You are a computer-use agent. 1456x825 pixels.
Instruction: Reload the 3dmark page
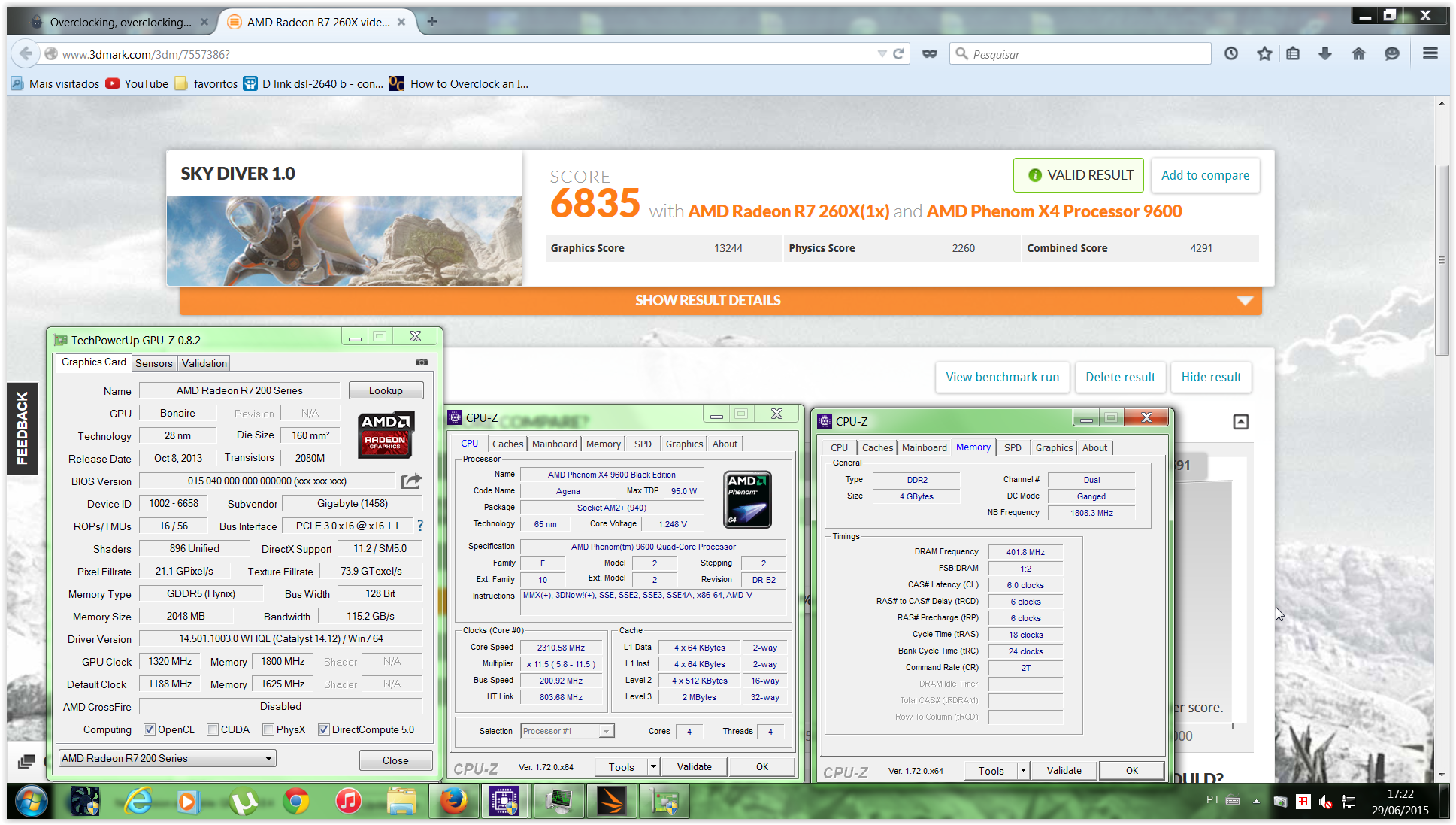pos(898,53)
